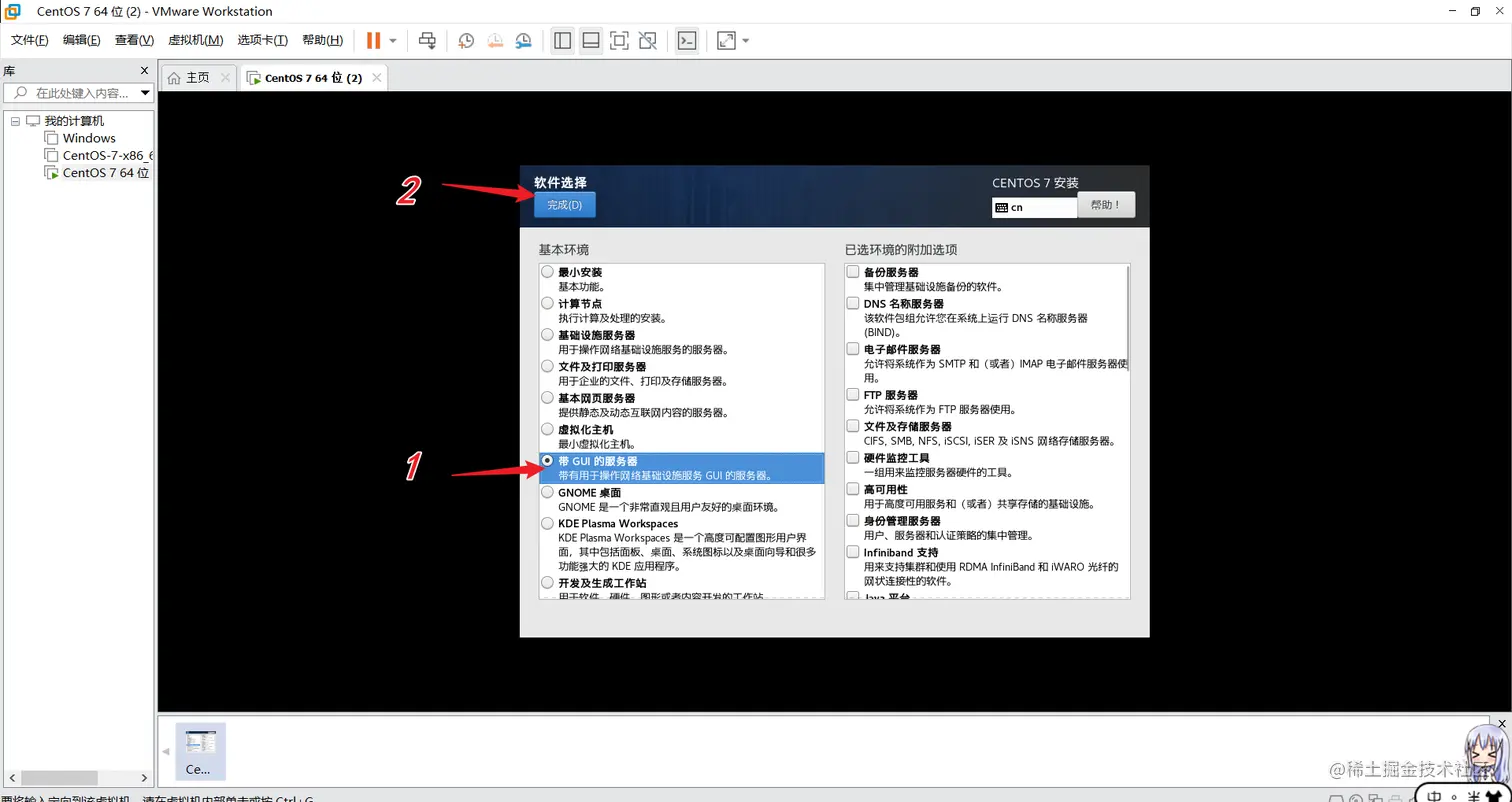Open the 编辑(E) menu
Screen dimensions: 1512x802
pyautogui.click(x=82, y=40)
